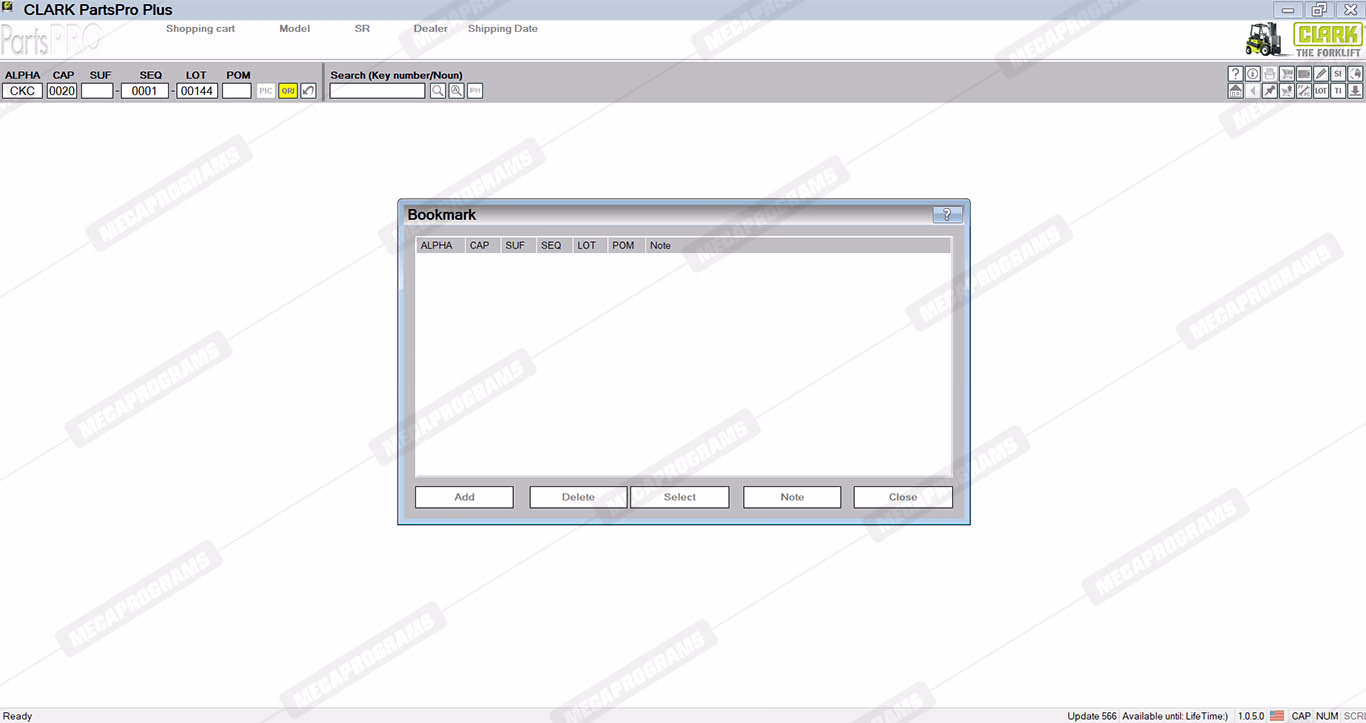The height and width of the screenshot is (723, 1366).
Task: Click the US flag language icon
Action: tap(1277, 716)
